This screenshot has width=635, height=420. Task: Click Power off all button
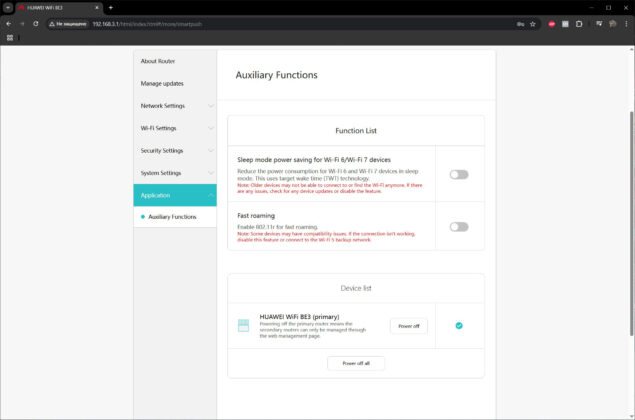[356, 363]
